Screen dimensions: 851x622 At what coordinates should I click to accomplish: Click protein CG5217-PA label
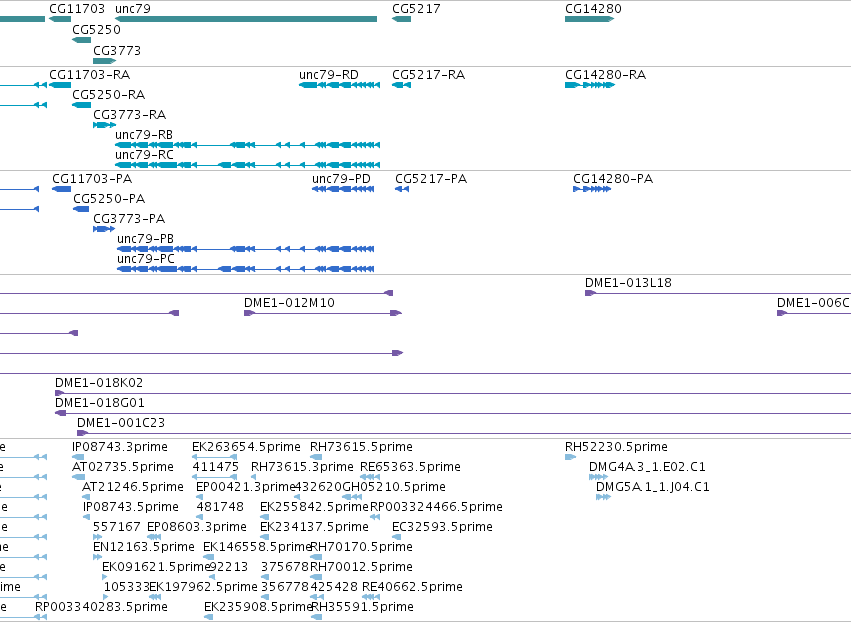pyautogui.click(x=431, y=179)
